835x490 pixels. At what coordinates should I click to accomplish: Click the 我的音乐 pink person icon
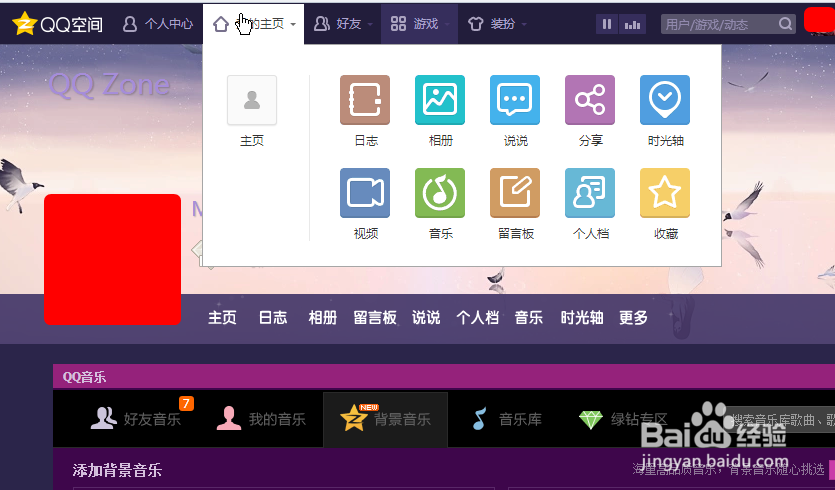[229, 419]
